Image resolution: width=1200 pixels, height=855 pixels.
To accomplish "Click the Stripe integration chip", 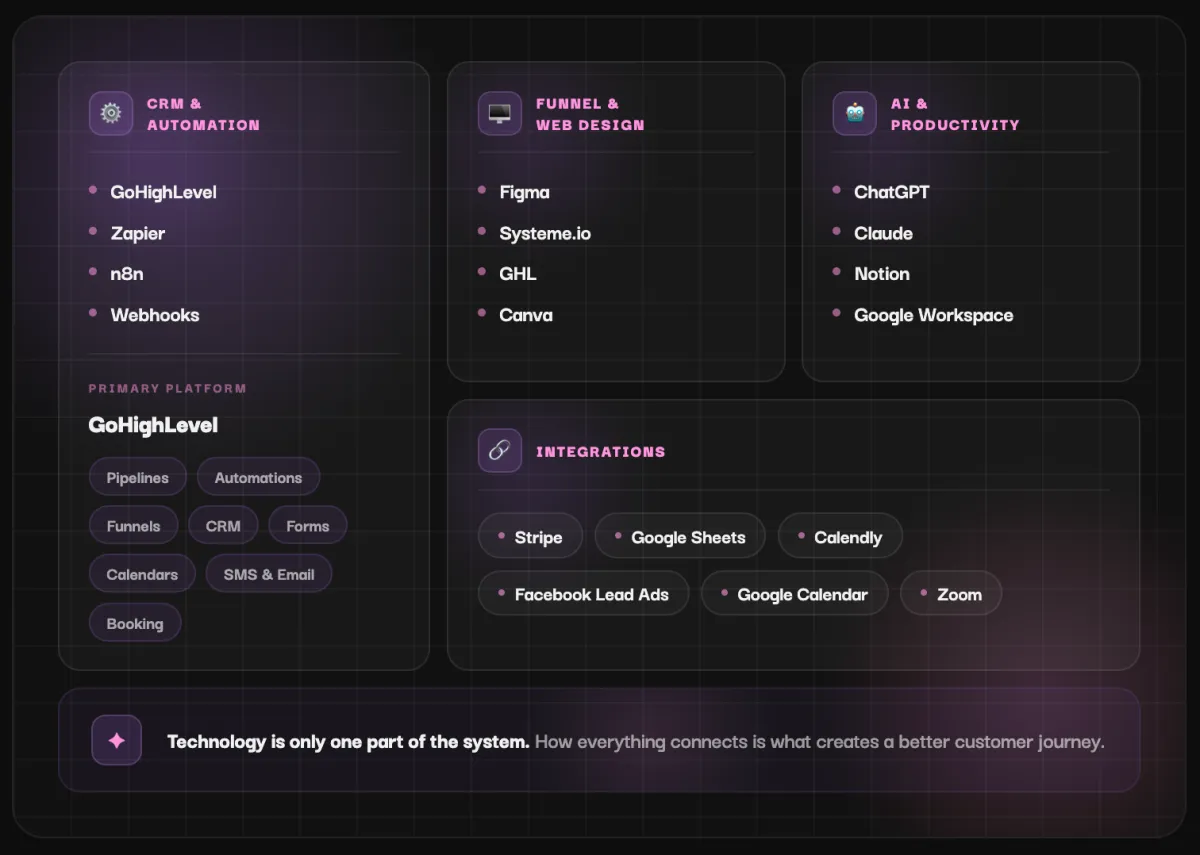I will (x=531, y=537).
